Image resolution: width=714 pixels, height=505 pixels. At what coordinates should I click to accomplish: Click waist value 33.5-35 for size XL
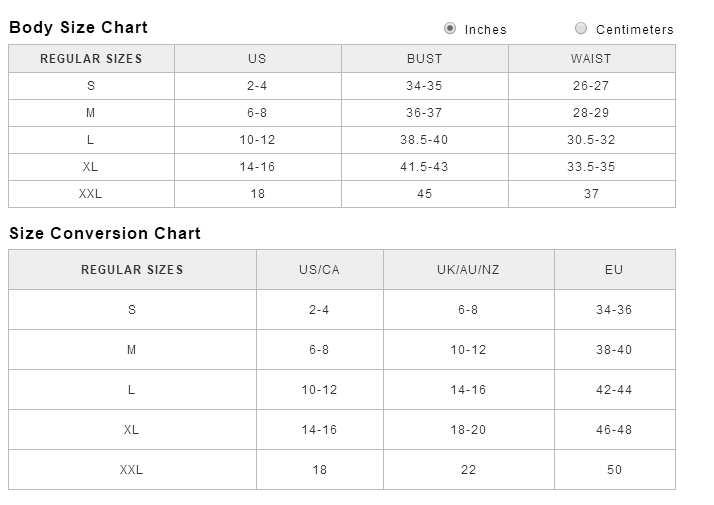pyautogui.click(x=592, y=167)
